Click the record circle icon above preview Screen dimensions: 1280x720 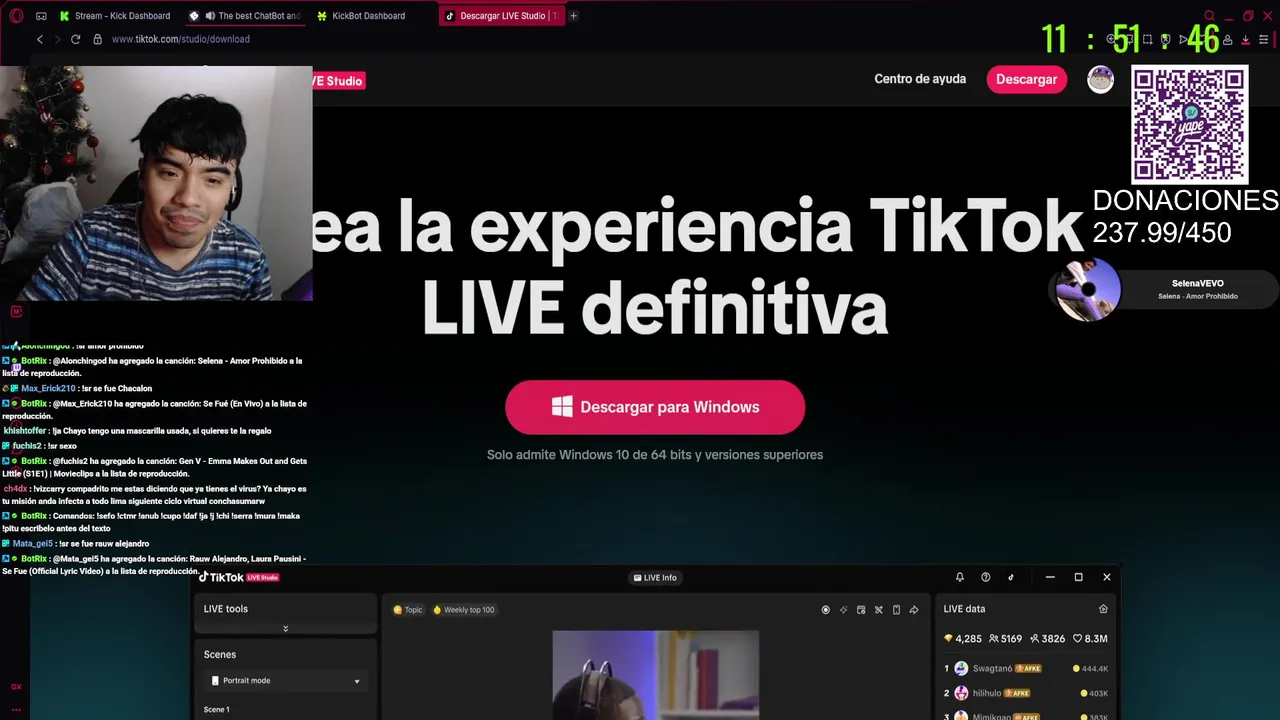pyautogui.click(x=825, y=610)
